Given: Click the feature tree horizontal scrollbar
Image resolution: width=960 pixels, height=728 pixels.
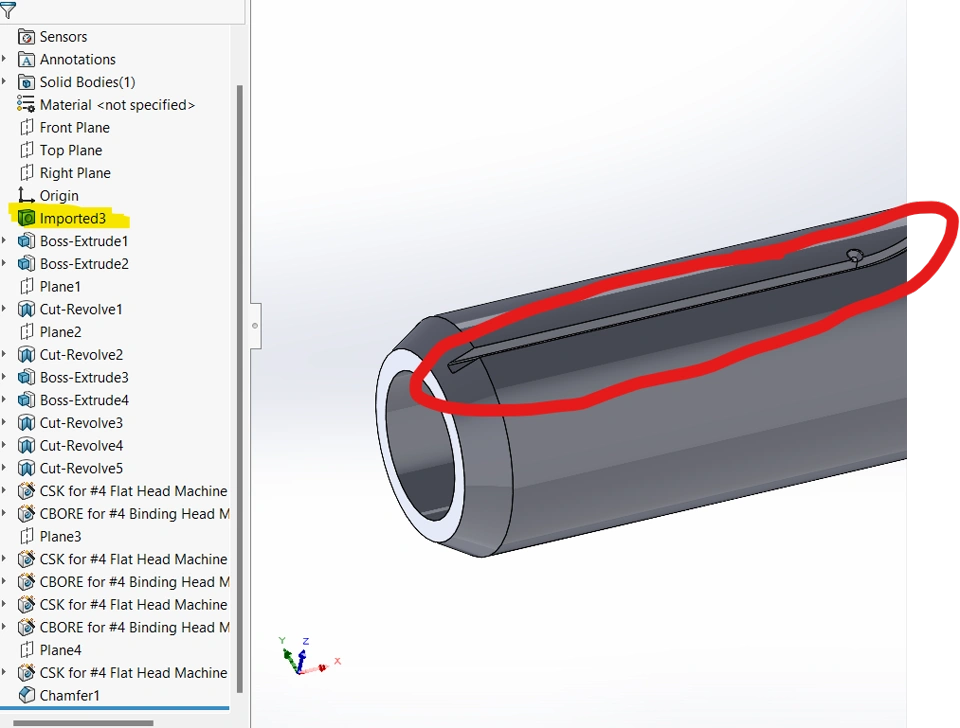Looking at the screenshot, I should click(83, 723).
